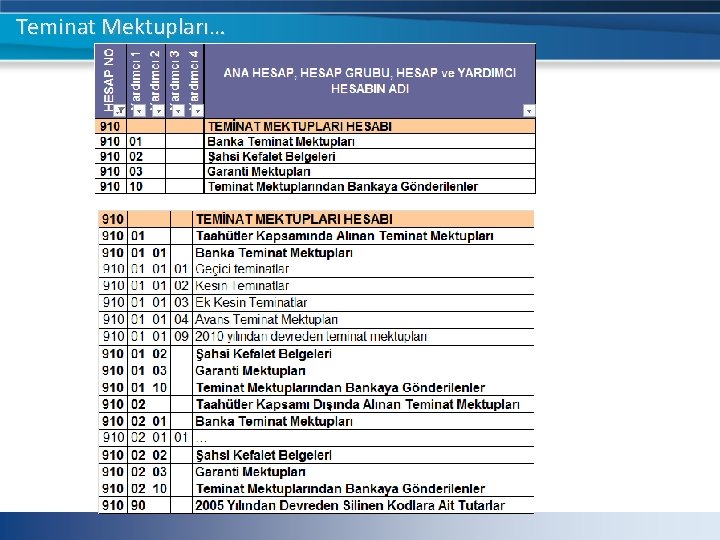
Task: Select 'Şahsi Kefalet Belgeleri' in row 910 02
Action: coord(271,157)
